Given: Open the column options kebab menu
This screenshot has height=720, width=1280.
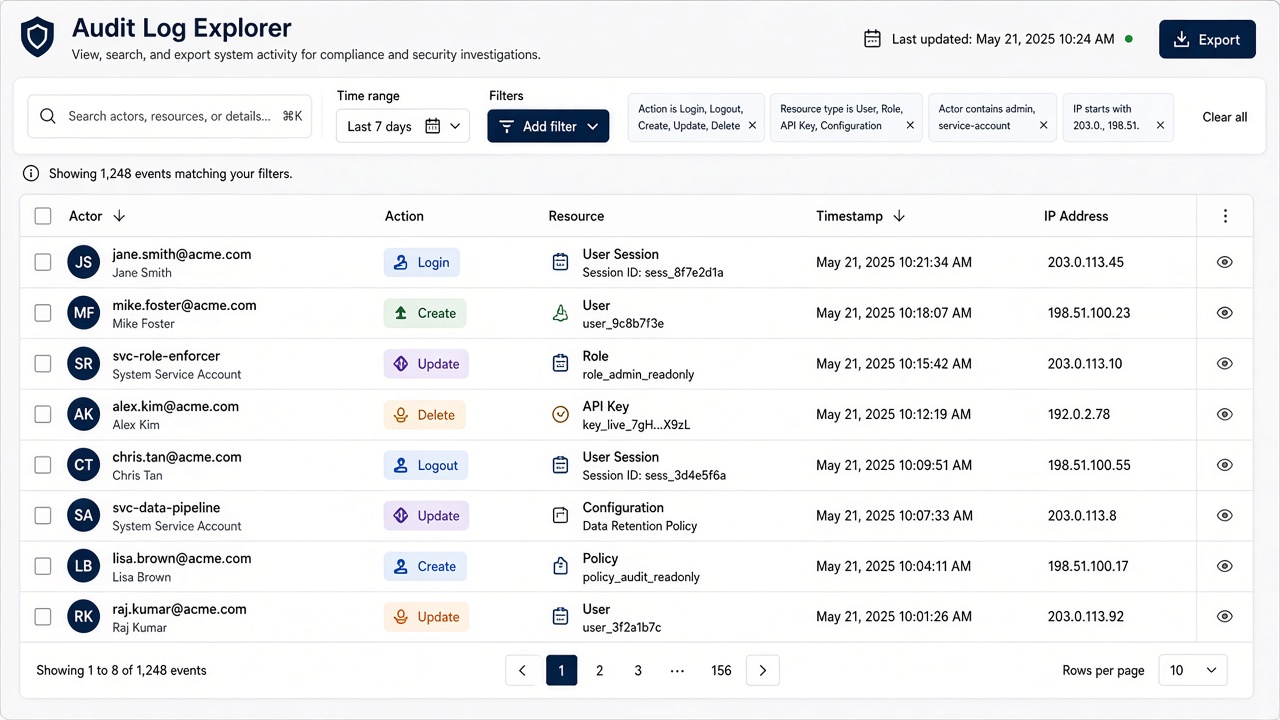Looking at the screenshot, I should click(1225, 216).
